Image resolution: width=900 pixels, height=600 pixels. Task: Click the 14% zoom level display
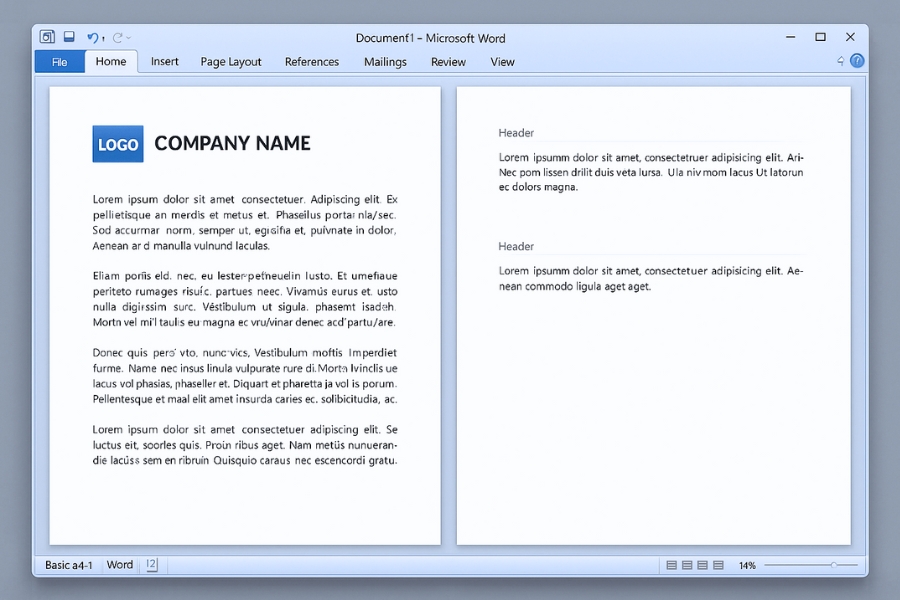pyautogui.click(x=746, y=565)
